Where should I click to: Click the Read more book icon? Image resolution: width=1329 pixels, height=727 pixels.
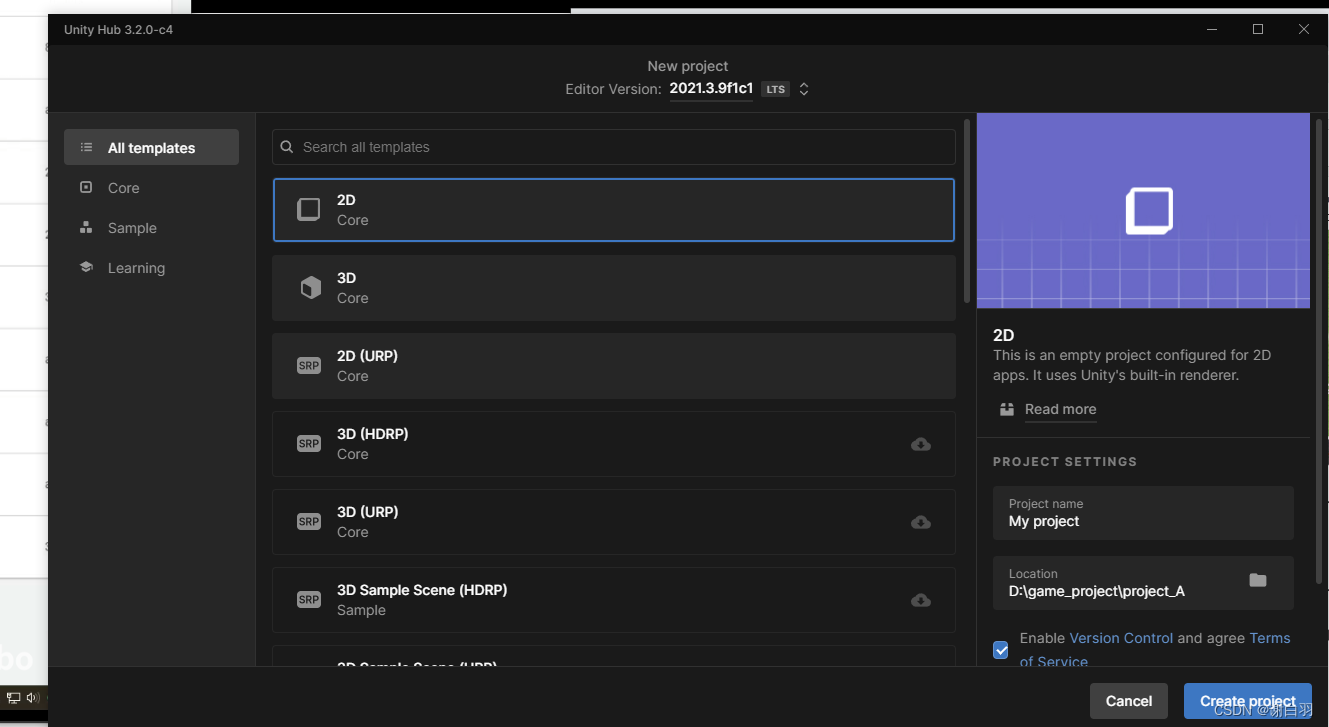(x=1007, y=409)
